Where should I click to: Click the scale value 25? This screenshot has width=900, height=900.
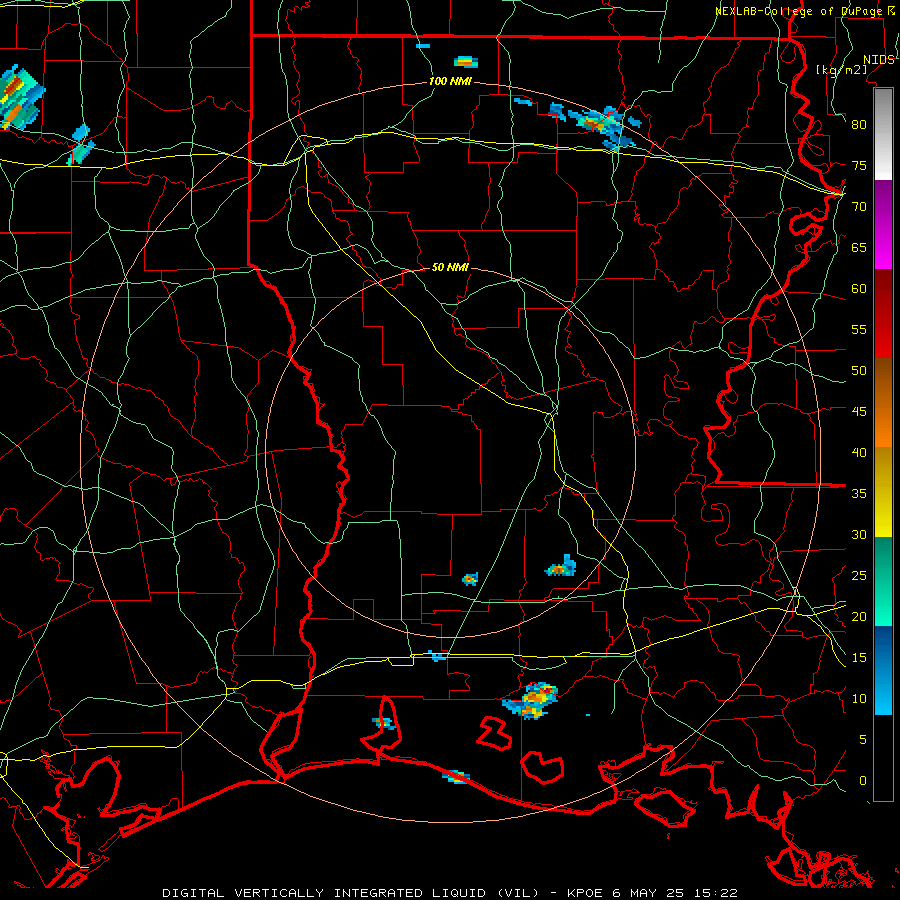click(859, 576)
